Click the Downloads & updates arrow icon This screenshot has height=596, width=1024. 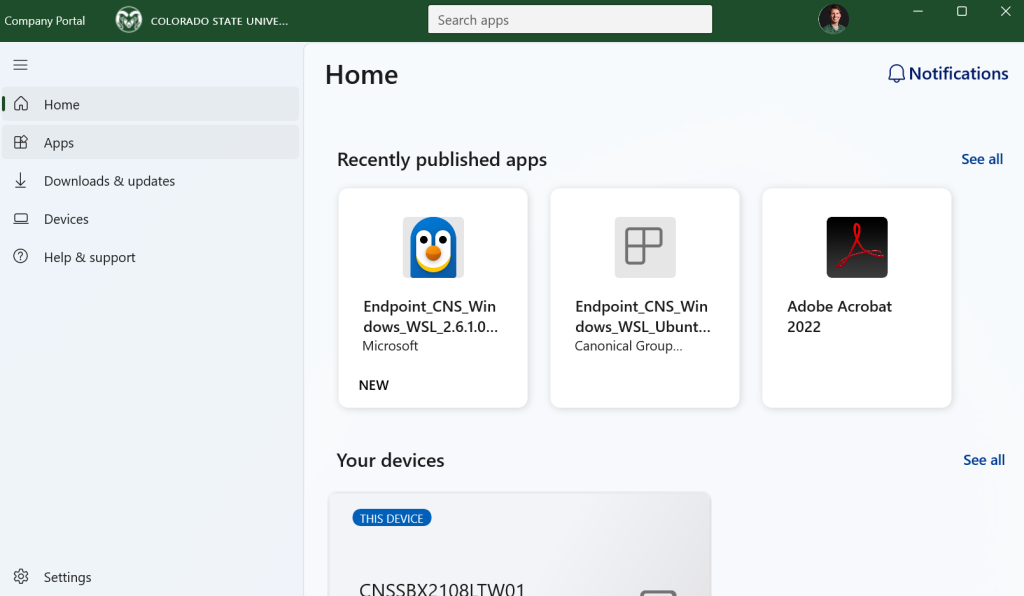(21, 181)
